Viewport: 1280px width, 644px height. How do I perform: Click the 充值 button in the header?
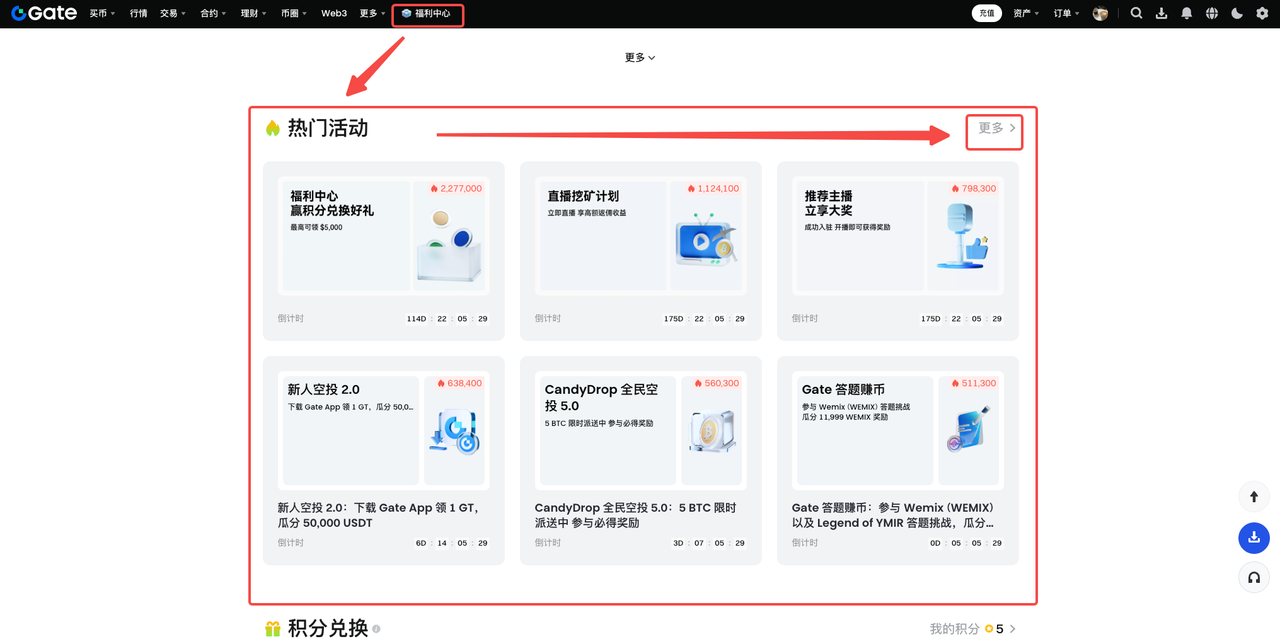pos(986,13)
